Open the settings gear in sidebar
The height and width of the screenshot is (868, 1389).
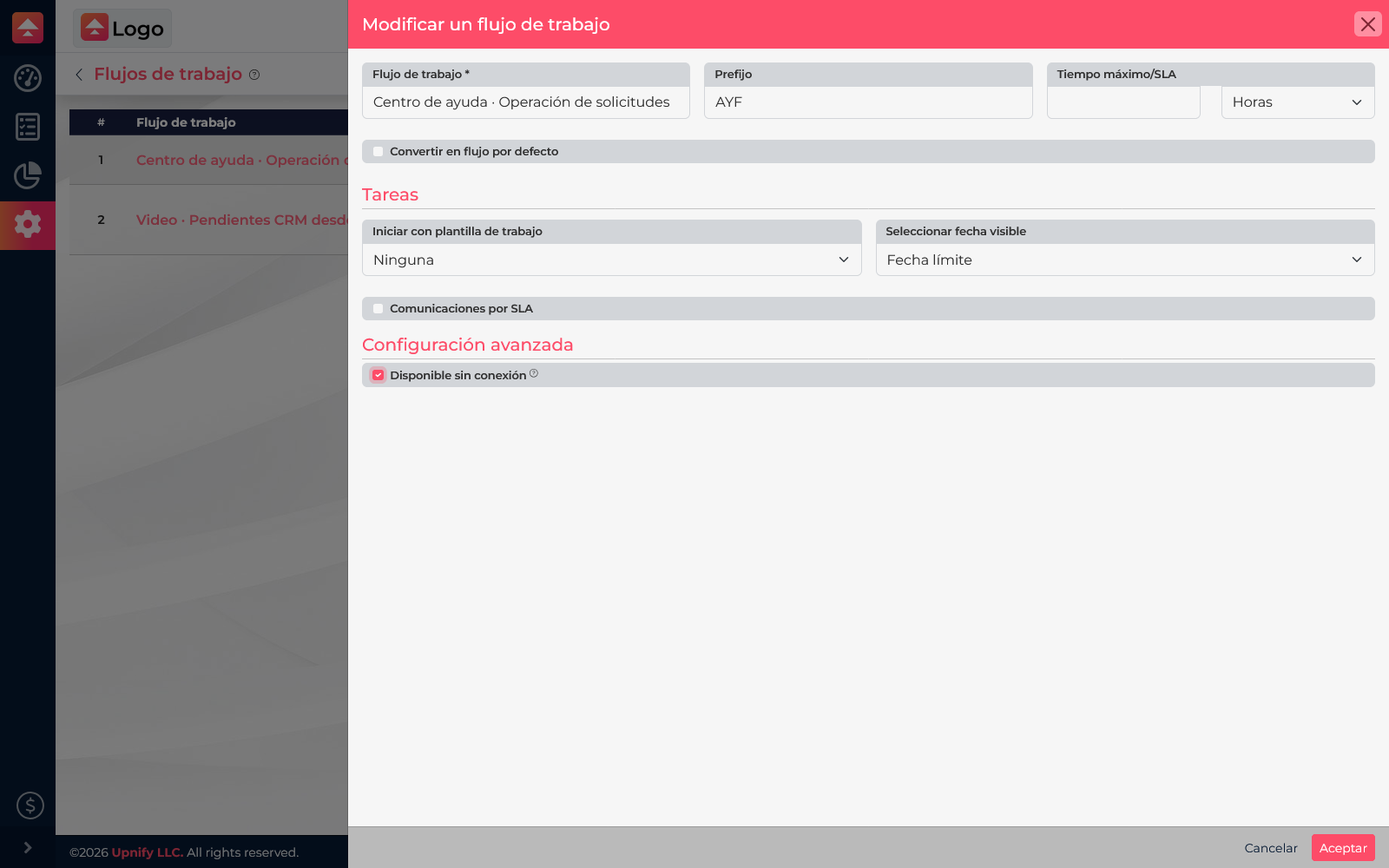(28, 224)
